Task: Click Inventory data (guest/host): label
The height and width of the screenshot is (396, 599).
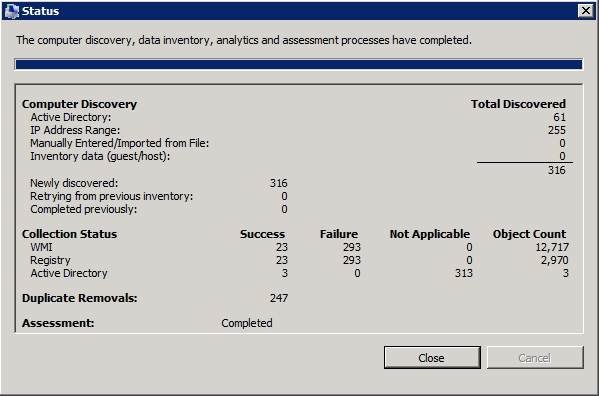Action: click(100, 156)
